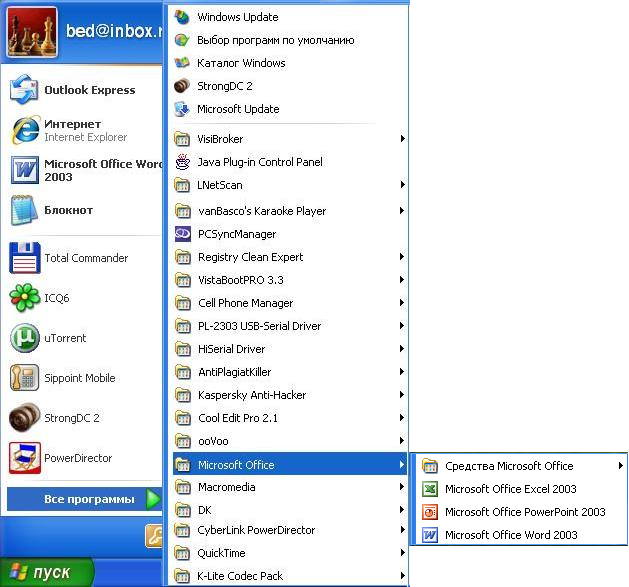629x587 pixels.
Task: Open the ICQ6 flower icon
Action: pos(24,298)
